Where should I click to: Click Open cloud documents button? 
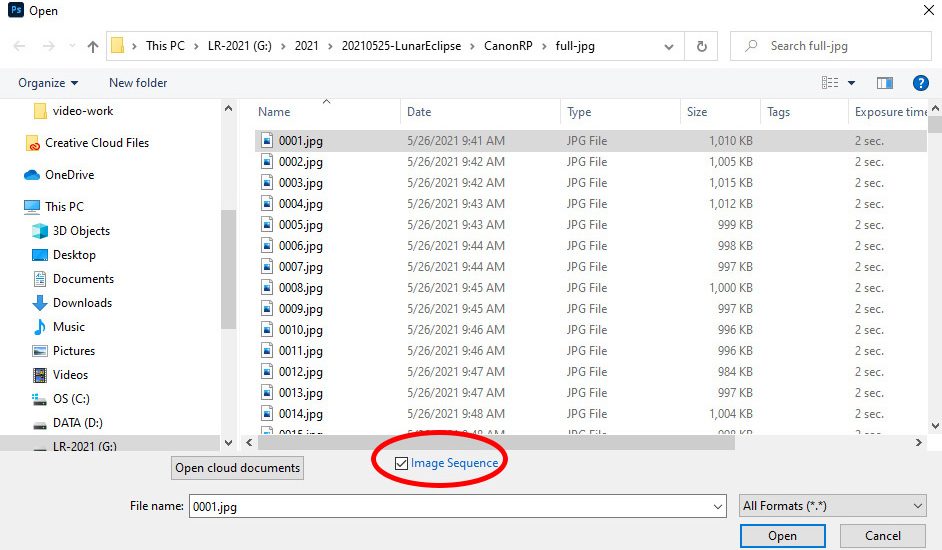(x=237, y=468)
